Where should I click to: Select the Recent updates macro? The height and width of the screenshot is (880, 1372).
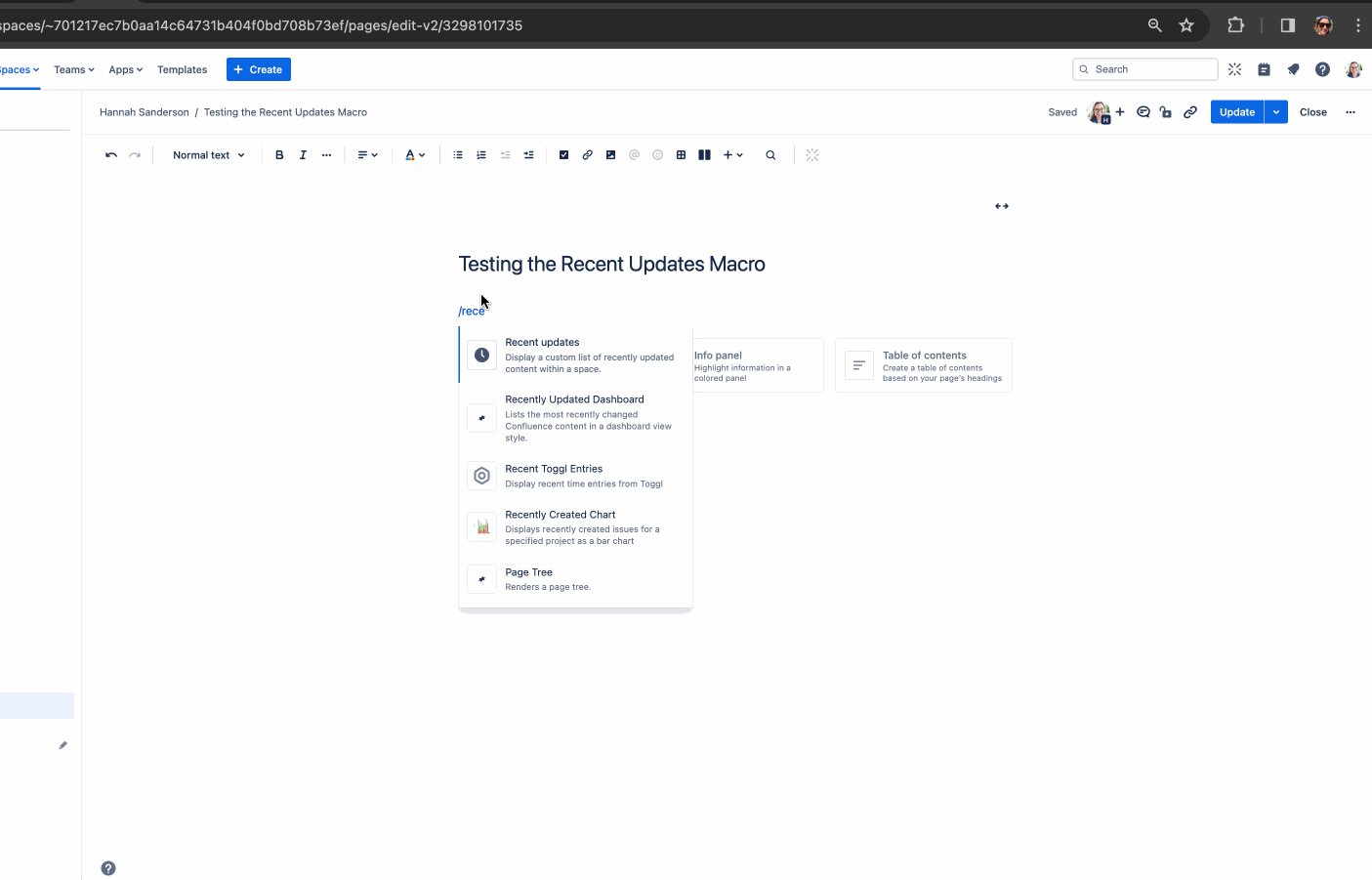pyautogui.click(x=575, y=356)
